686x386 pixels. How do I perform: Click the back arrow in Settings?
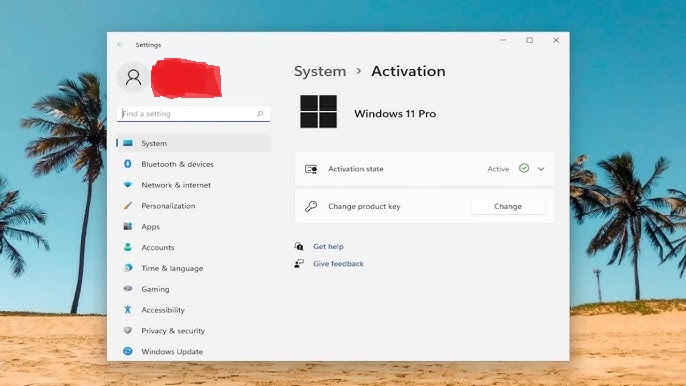point(120,45)
